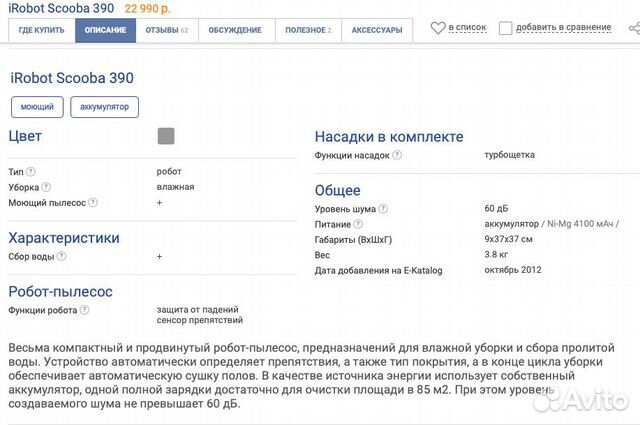Open help icon next to Функции насадок
Image resolution: width=640 pixels, height=425 pixels.
(x=397, y=155)
